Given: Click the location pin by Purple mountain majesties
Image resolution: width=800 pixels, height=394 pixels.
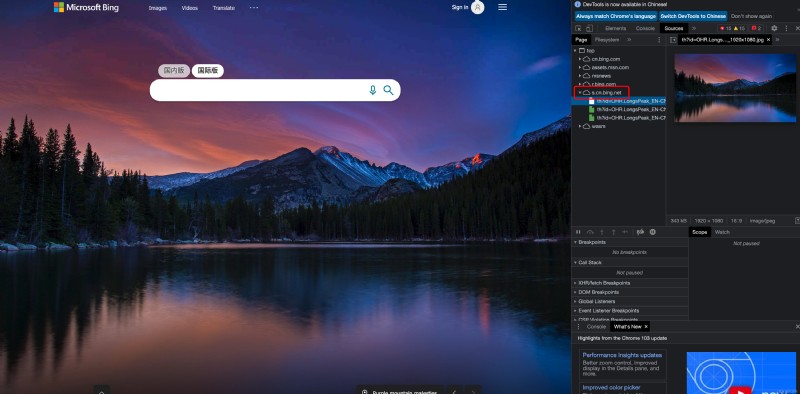Looking at the screenshot, I should click(364, 392).
